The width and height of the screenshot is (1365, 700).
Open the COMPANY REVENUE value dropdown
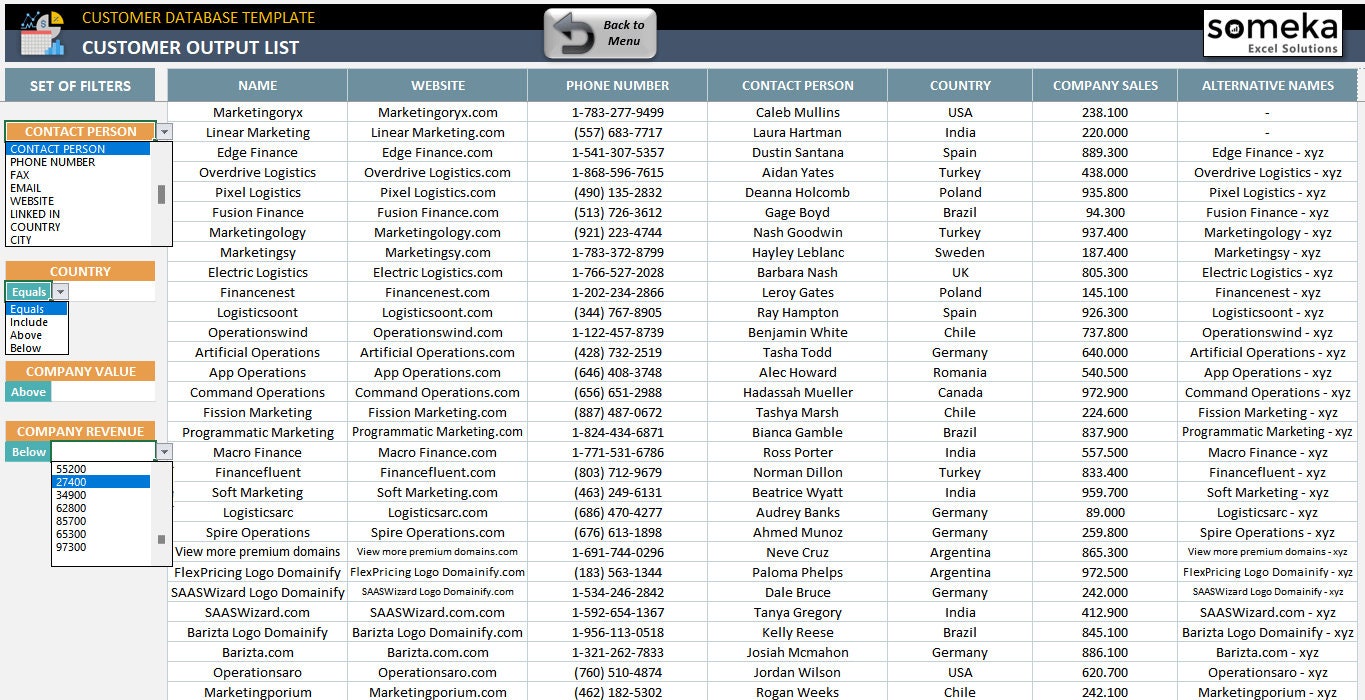coord(164,451)
